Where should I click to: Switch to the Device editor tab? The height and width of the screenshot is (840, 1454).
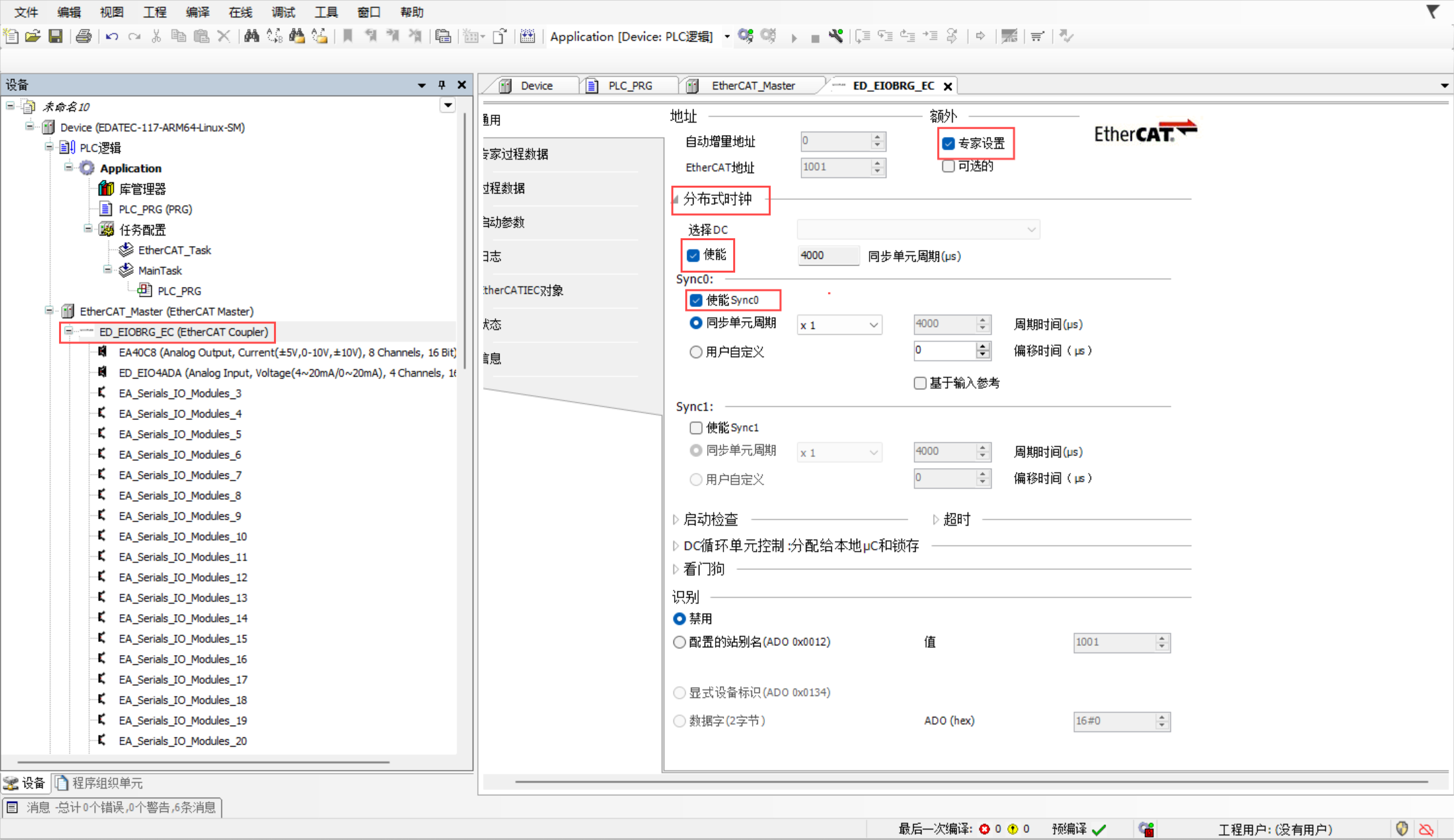(x=536, y=86)
